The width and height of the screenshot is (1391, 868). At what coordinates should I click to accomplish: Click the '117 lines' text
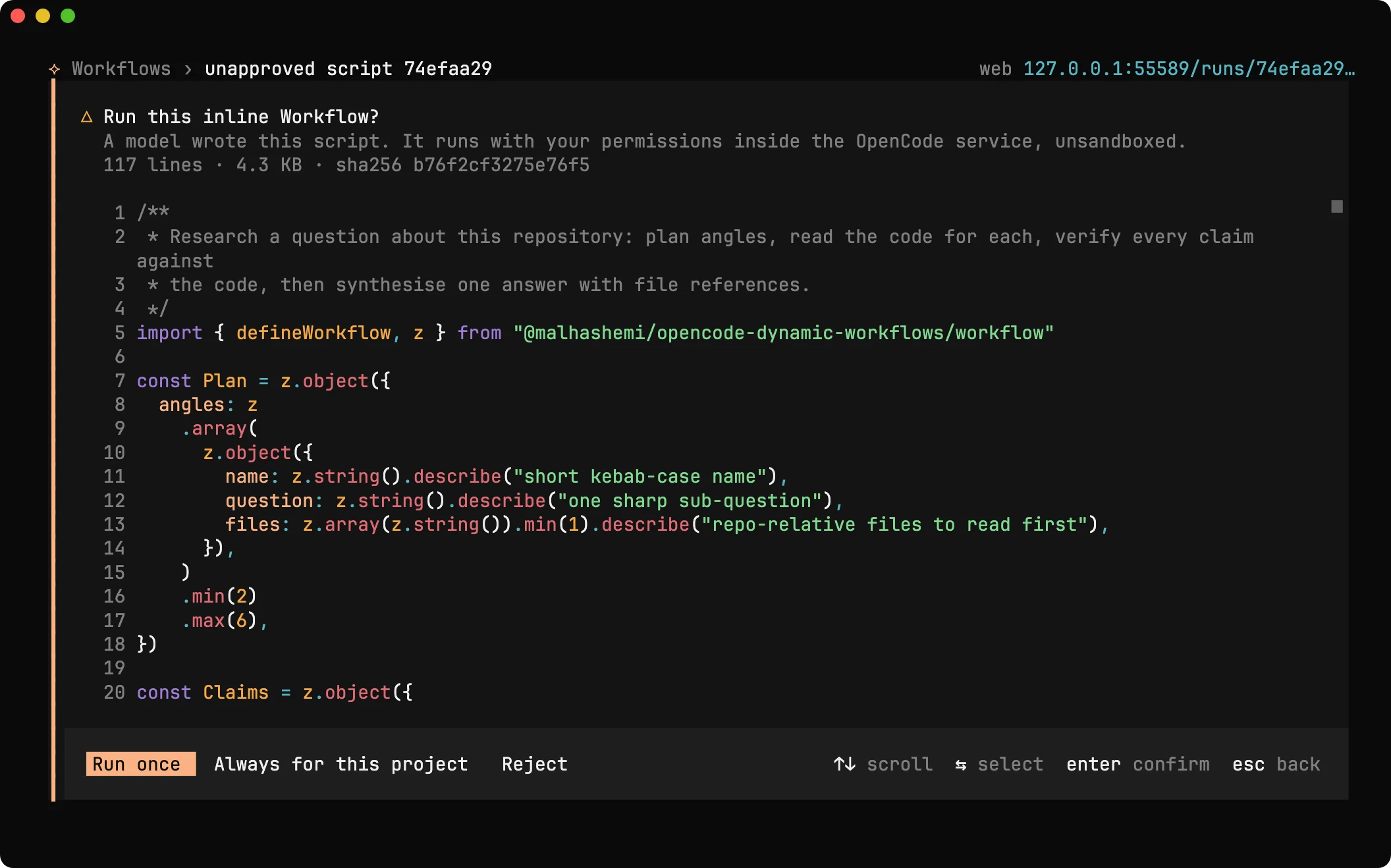(x=153, y=165)
